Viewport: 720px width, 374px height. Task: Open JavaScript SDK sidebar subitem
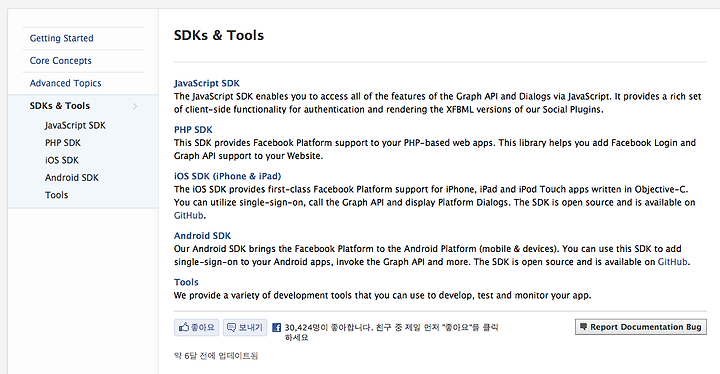pyautogui.click(x=75, y=125)
